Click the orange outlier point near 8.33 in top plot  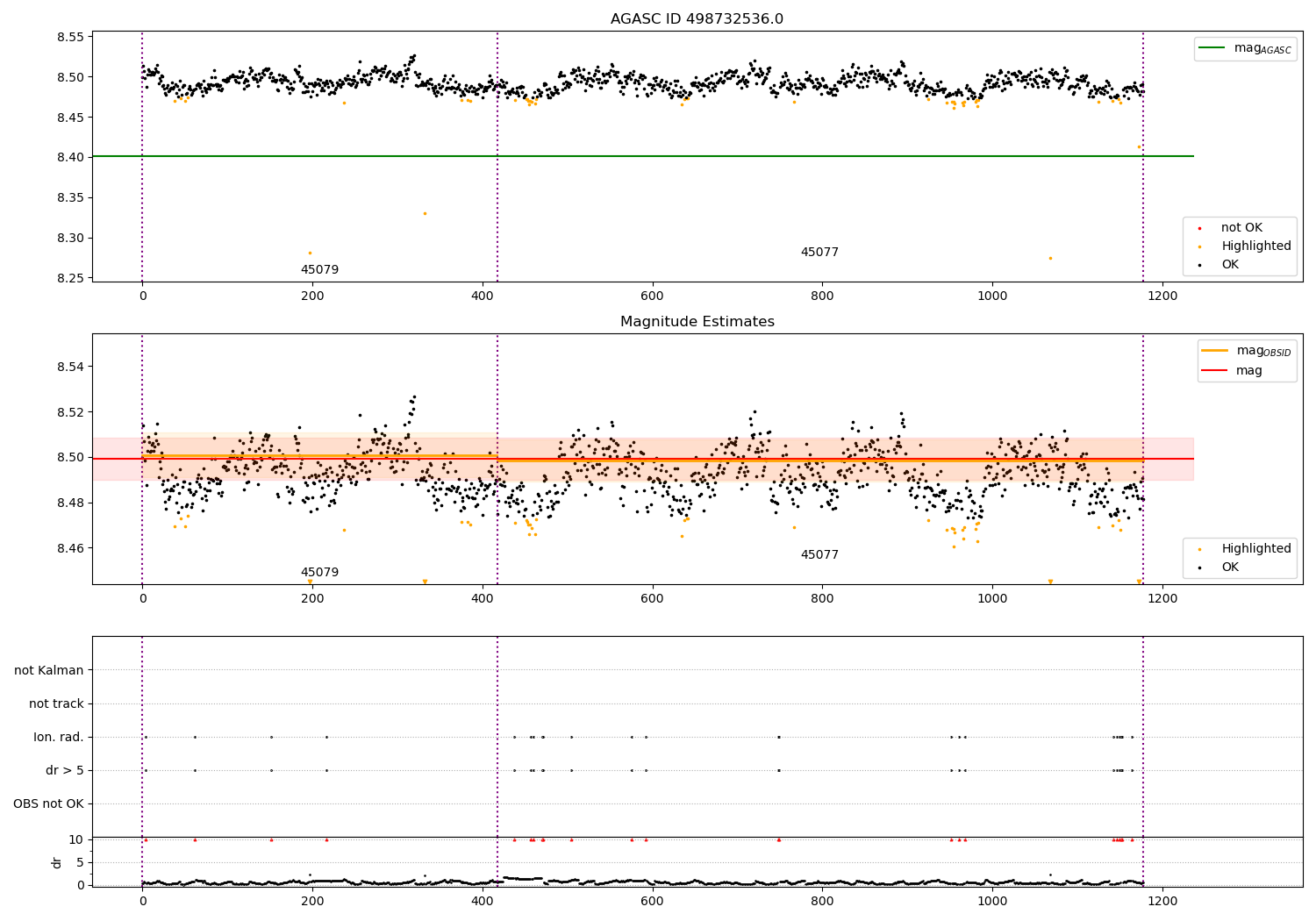pos(425,213)
